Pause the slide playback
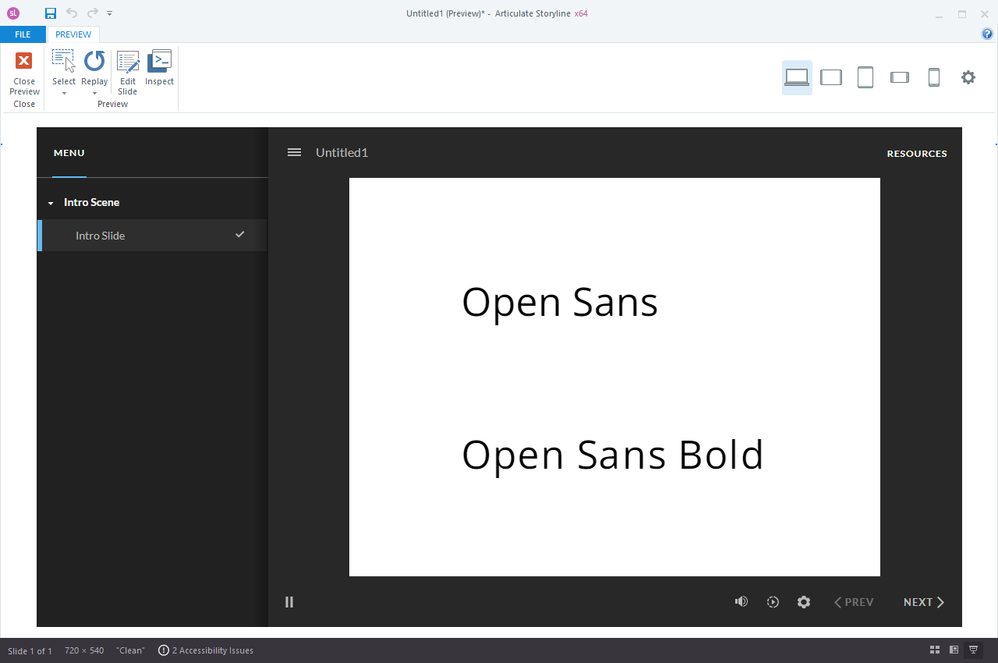Image resolution: width=998 pixels, height=663 pixels. pyautogui.click(x=289, y=602)
